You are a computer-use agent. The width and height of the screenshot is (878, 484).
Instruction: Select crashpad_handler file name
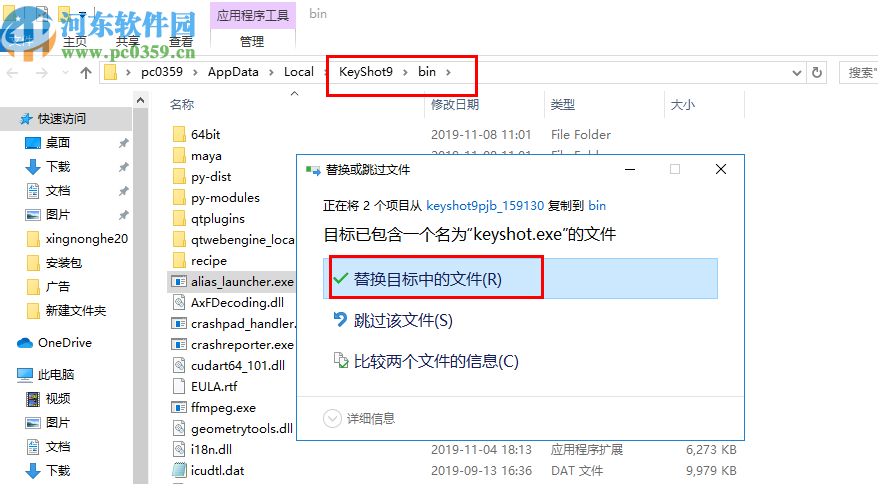coord(243,324)
